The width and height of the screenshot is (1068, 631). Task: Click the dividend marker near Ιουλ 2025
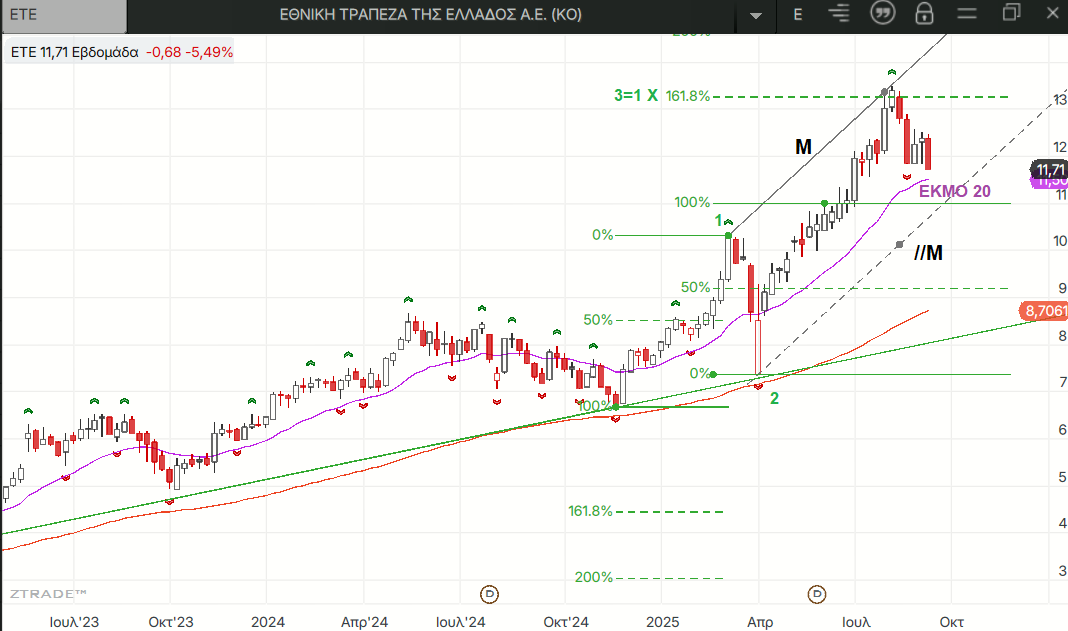pyautogui.click(x=816, y=593)
